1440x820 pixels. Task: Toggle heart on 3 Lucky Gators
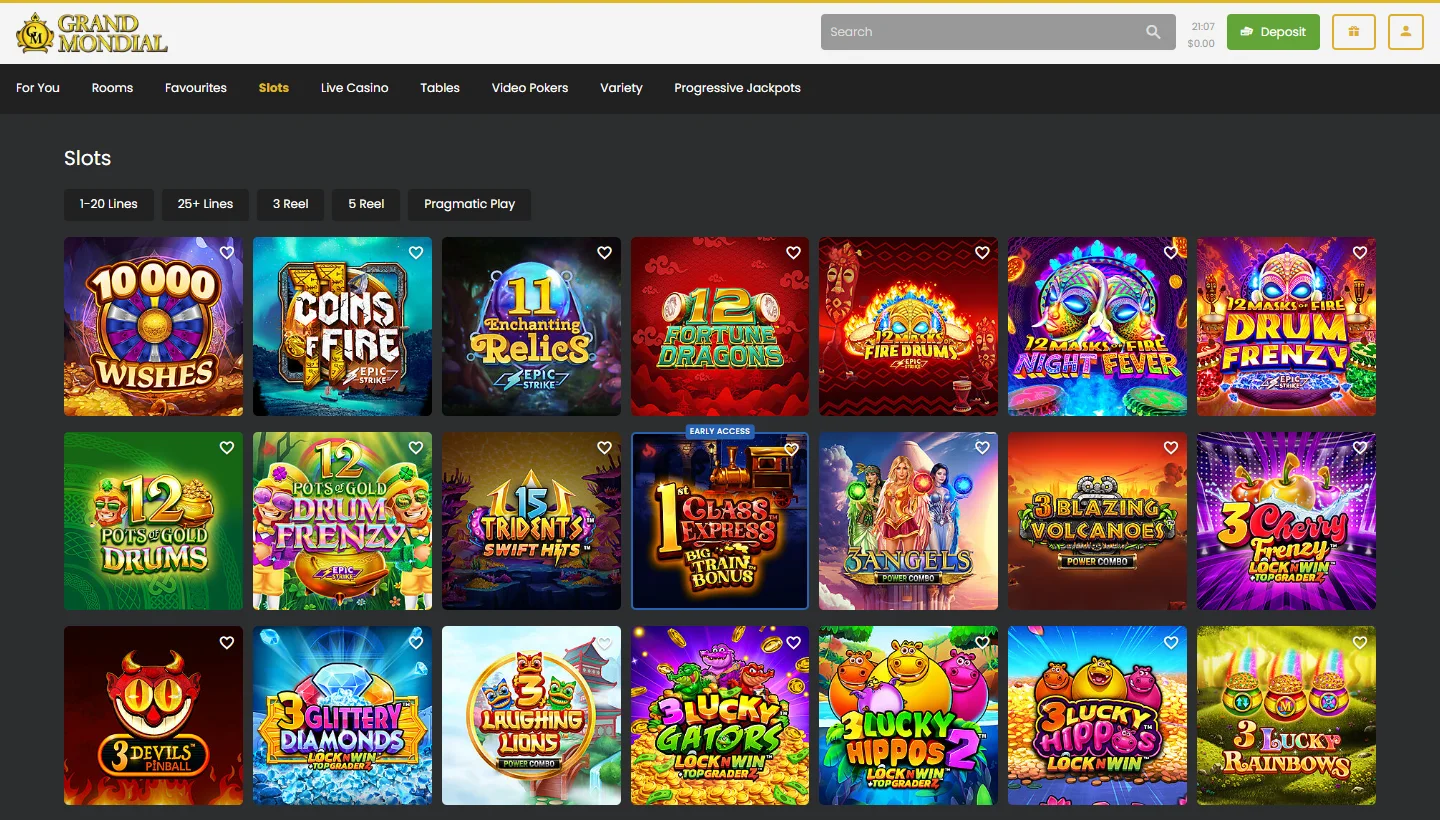[x=793, y=642]
